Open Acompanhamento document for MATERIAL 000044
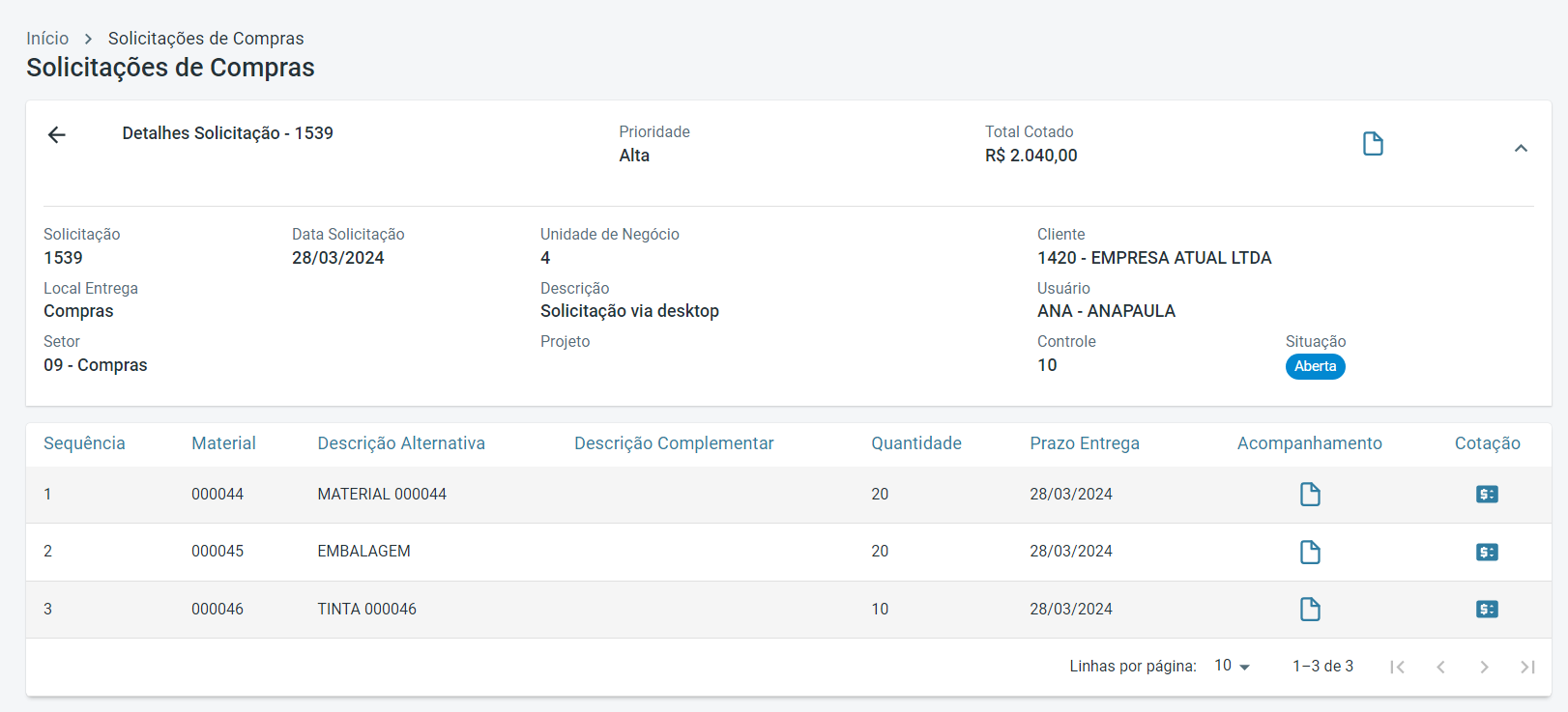 (x=1310, y=495)
